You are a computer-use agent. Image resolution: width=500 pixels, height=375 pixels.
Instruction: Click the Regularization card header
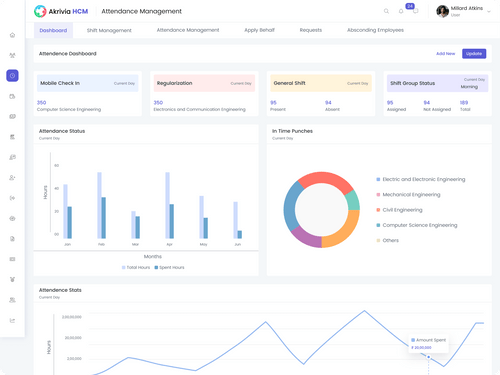204,83
